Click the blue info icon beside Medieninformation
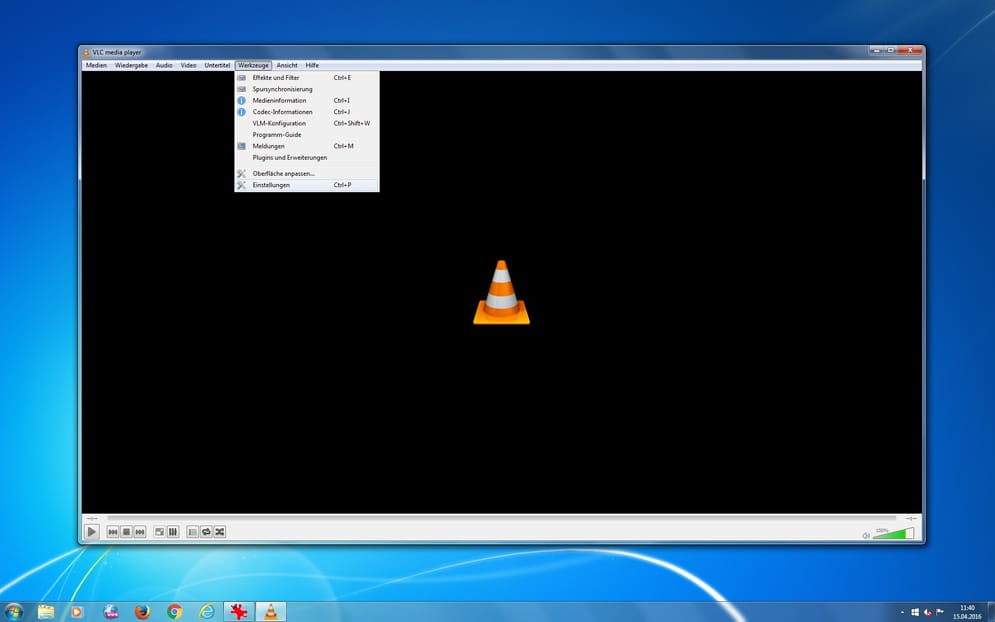995x622 pixels. pyautogui.click(x=241, y=100)
